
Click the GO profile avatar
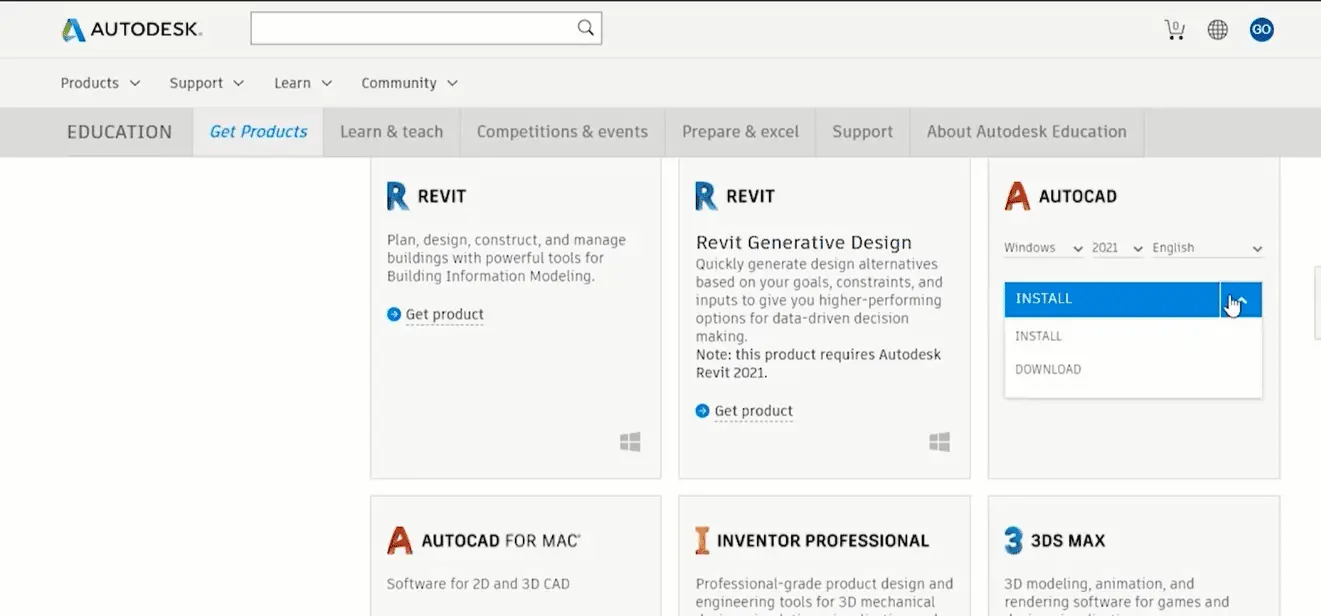click(1261, 29)
